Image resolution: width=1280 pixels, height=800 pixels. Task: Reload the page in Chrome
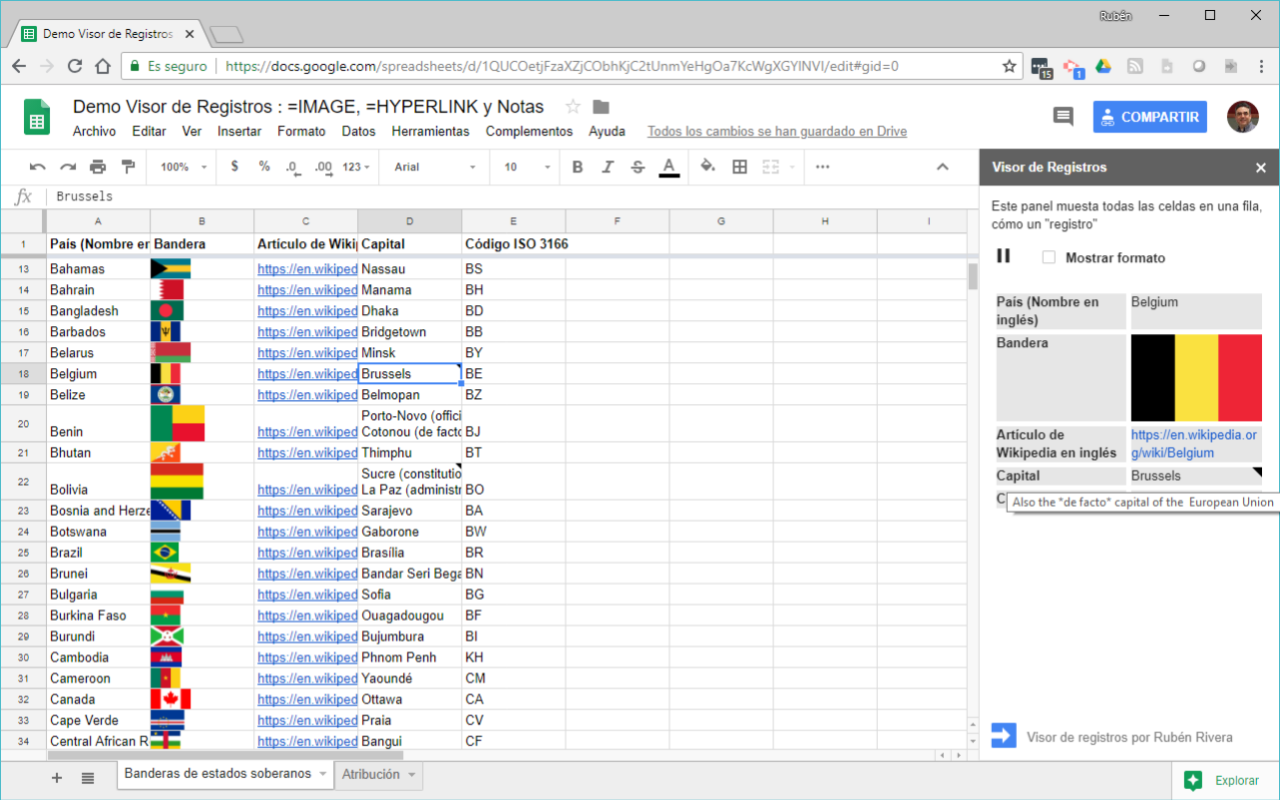point(74,66)
